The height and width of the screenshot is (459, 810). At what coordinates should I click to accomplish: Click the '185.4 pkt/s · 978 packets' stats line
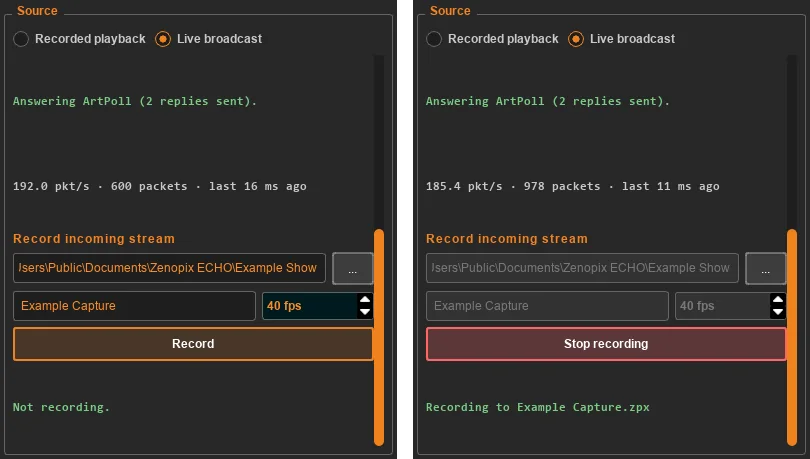click(x=572, y=186)
